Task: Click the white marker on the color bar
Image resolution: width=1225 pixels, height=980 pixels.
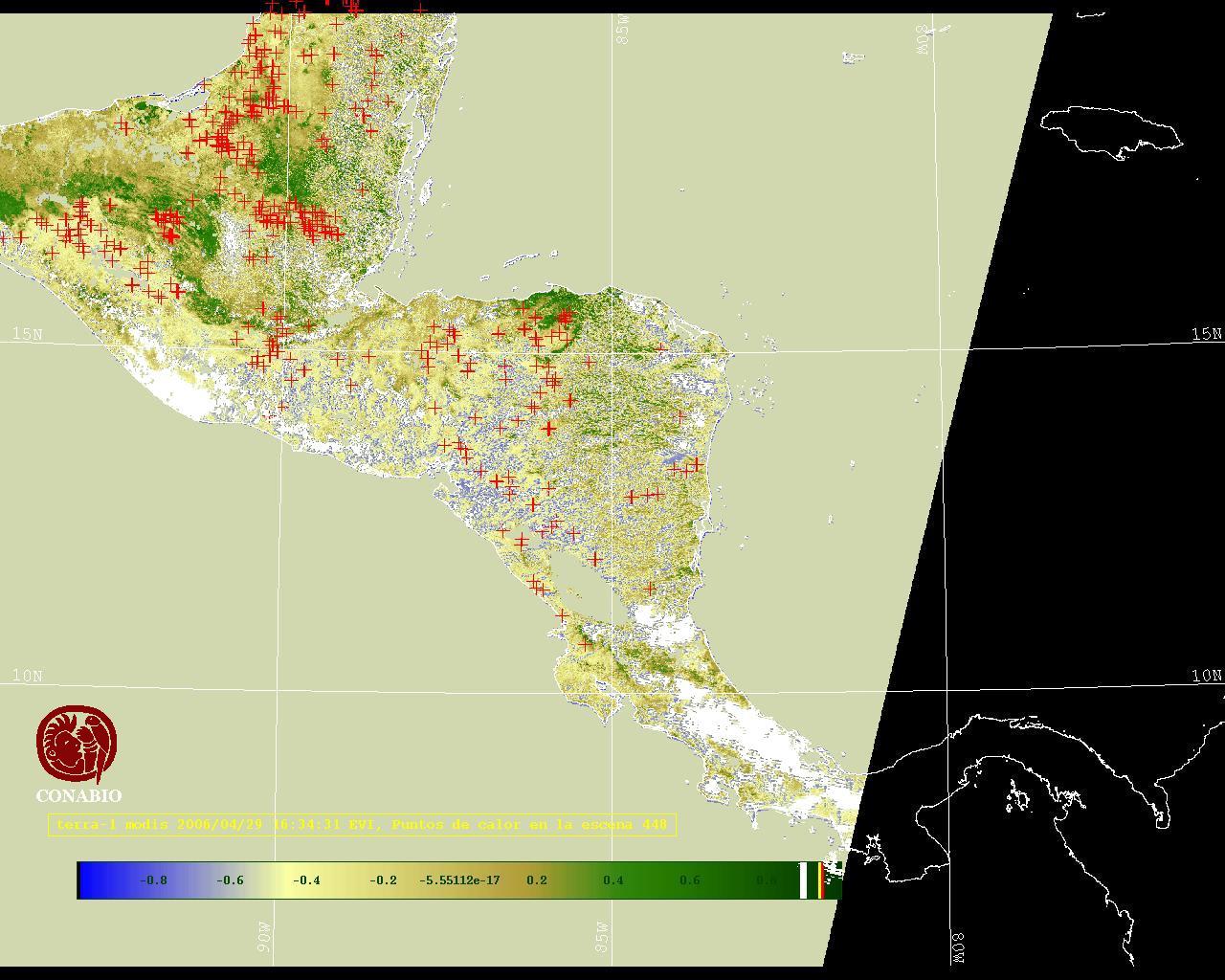Action: pos(803,880)
